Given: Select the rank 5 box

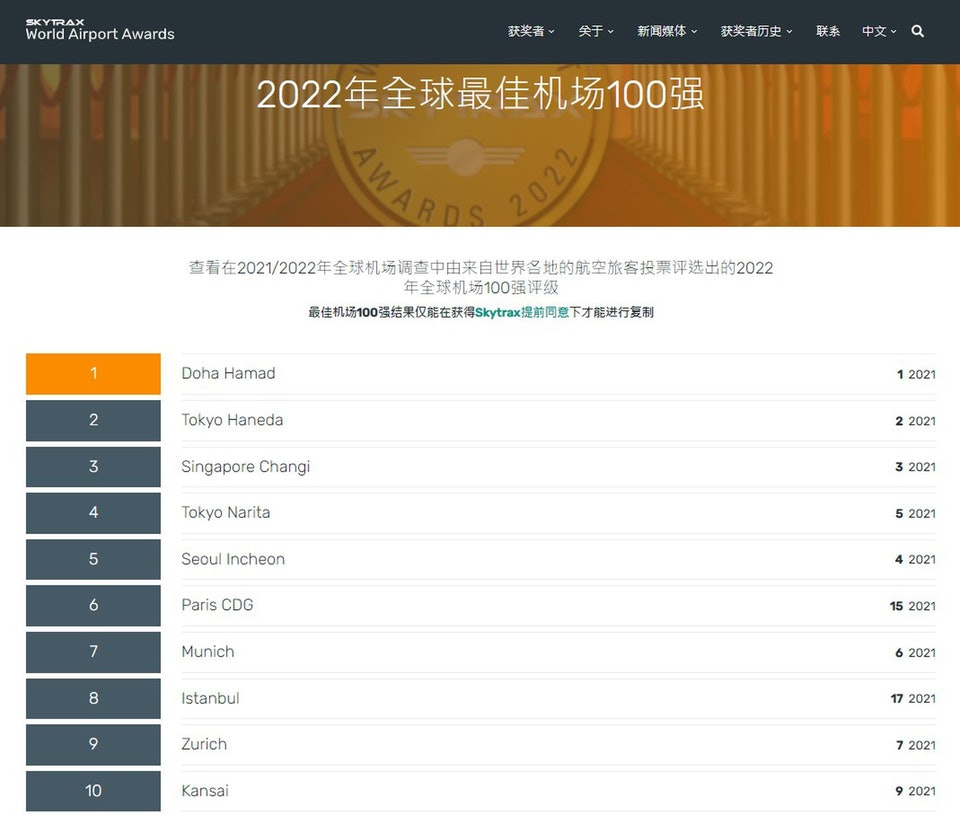Looking at the screenshot, I should point(93,559).
